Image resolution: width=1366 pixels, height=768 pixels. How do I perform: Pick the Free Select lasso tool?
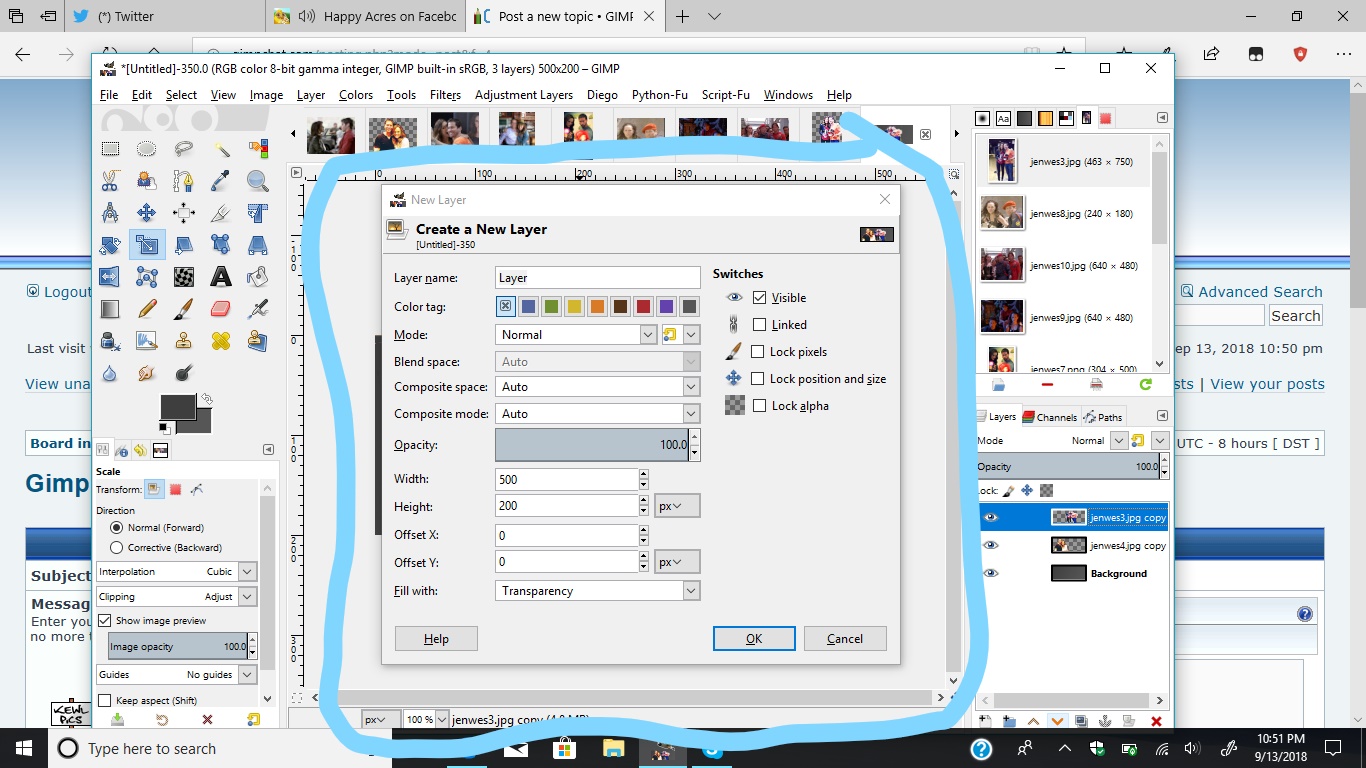[184, 149]
